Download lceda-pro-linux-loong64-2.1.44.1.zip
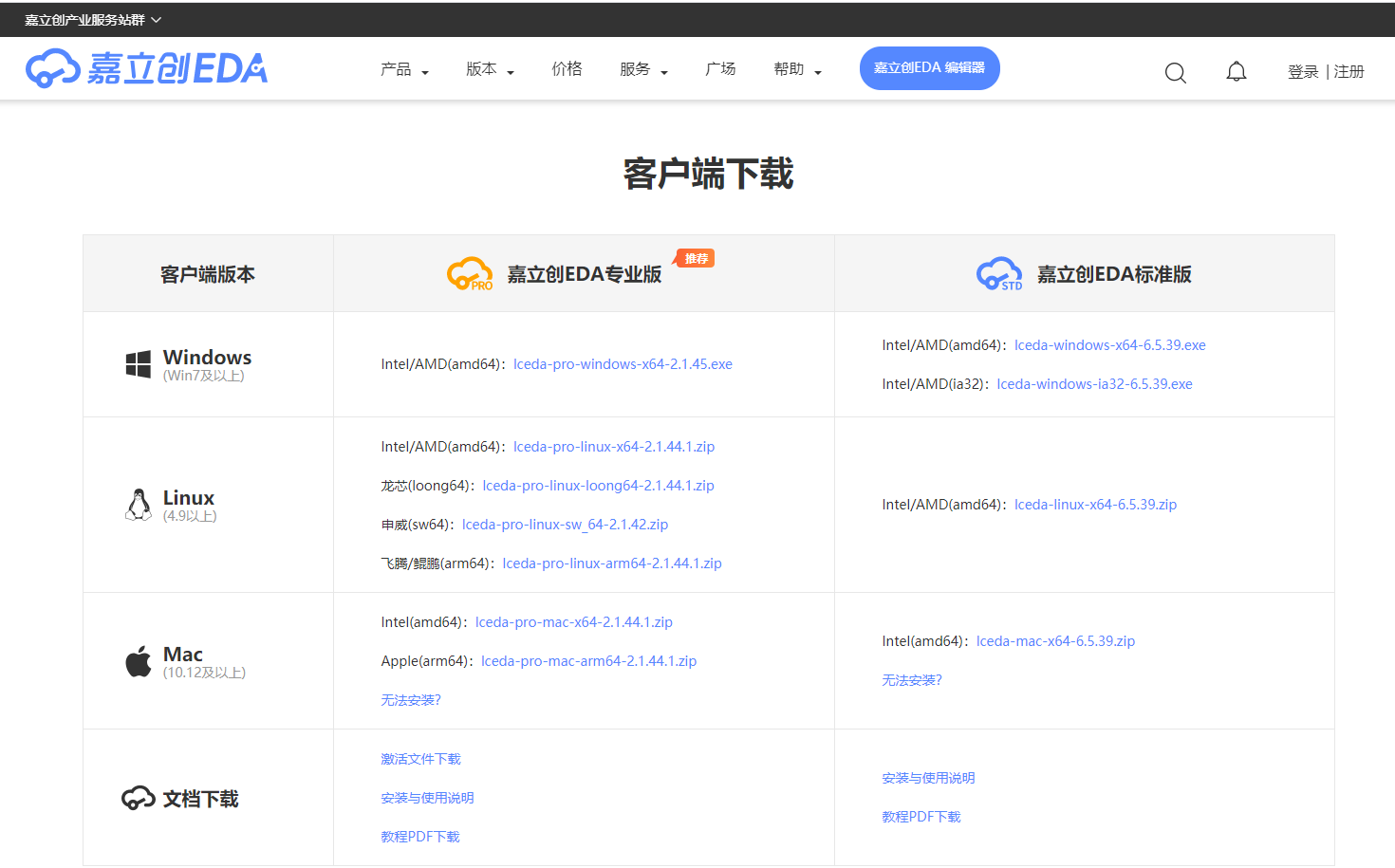Image resolution: width=1395 pixels, height=868 pixels. point(598,486)
